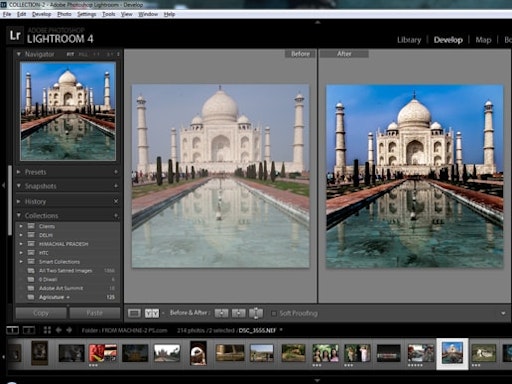
Task: Click the Navigator preview thumbnail
Action: click(68, 111)
